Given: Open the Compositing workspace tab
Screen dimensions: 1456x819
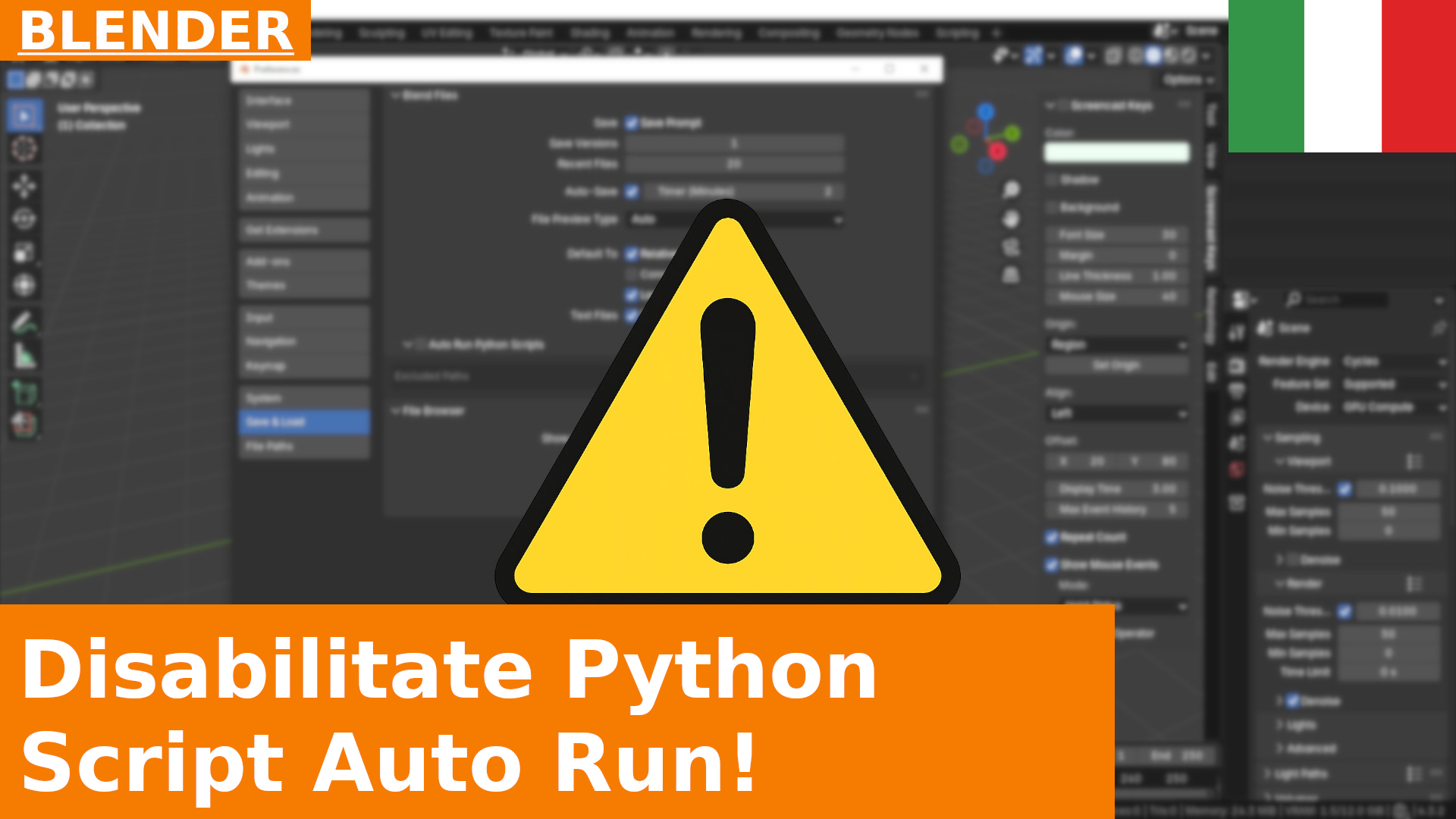Looking at the screenshot, I should pyautogui.click(x=789, y=33).
